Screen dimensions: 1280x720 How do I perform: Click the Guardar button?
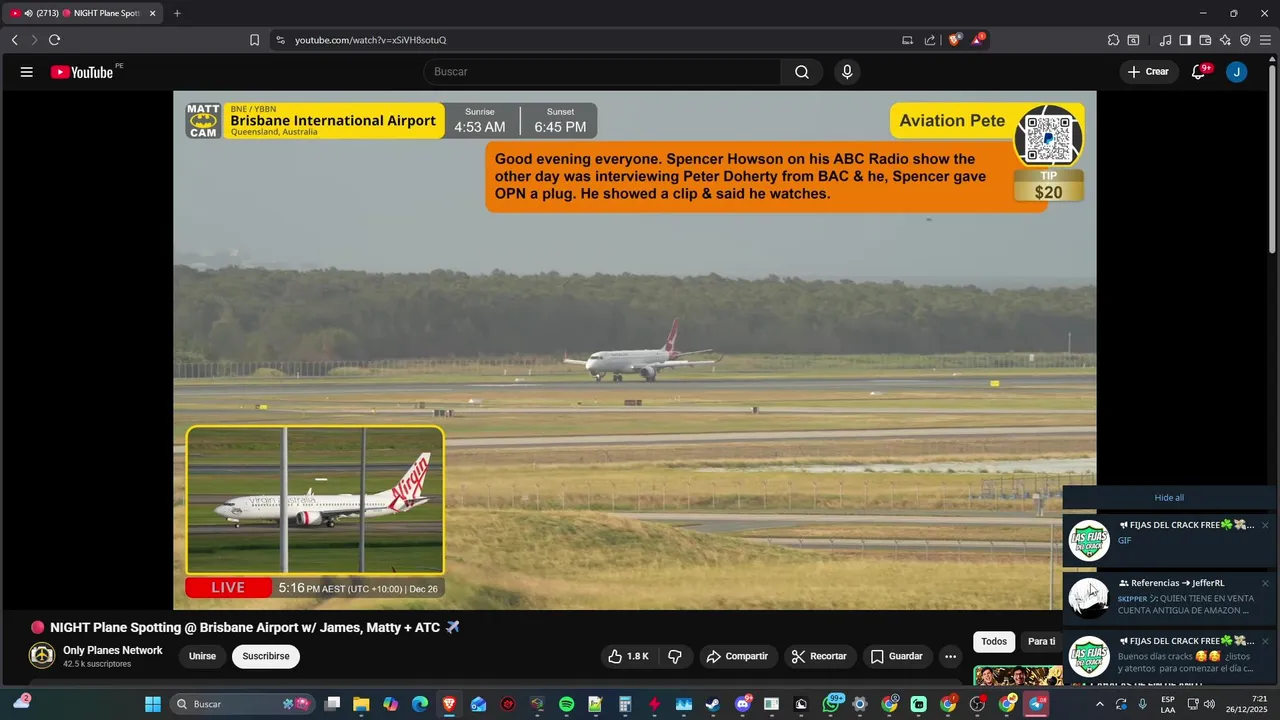[897, 657]
